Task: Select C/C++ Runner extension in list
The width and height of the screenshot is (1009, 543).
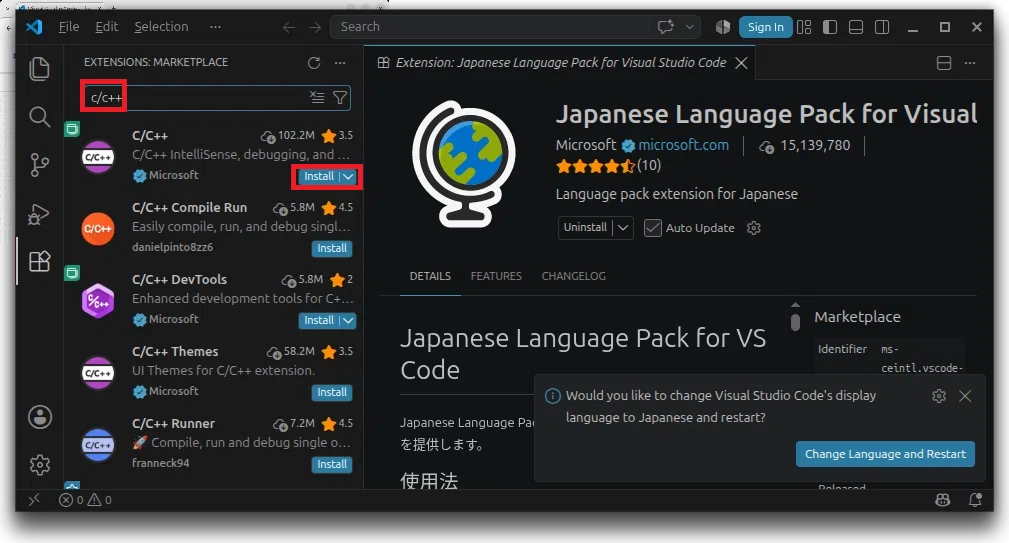Action: (x=214, y=443)
